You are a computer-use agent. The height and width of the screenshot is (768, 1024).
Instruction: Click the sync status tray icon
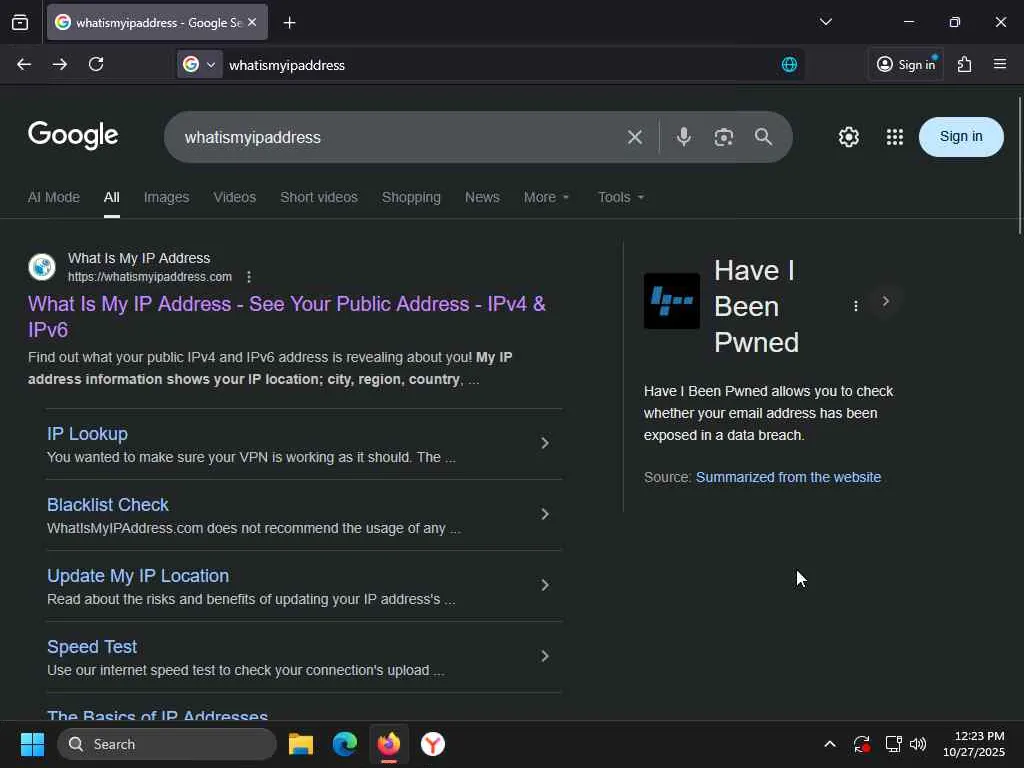pos(861,744)
